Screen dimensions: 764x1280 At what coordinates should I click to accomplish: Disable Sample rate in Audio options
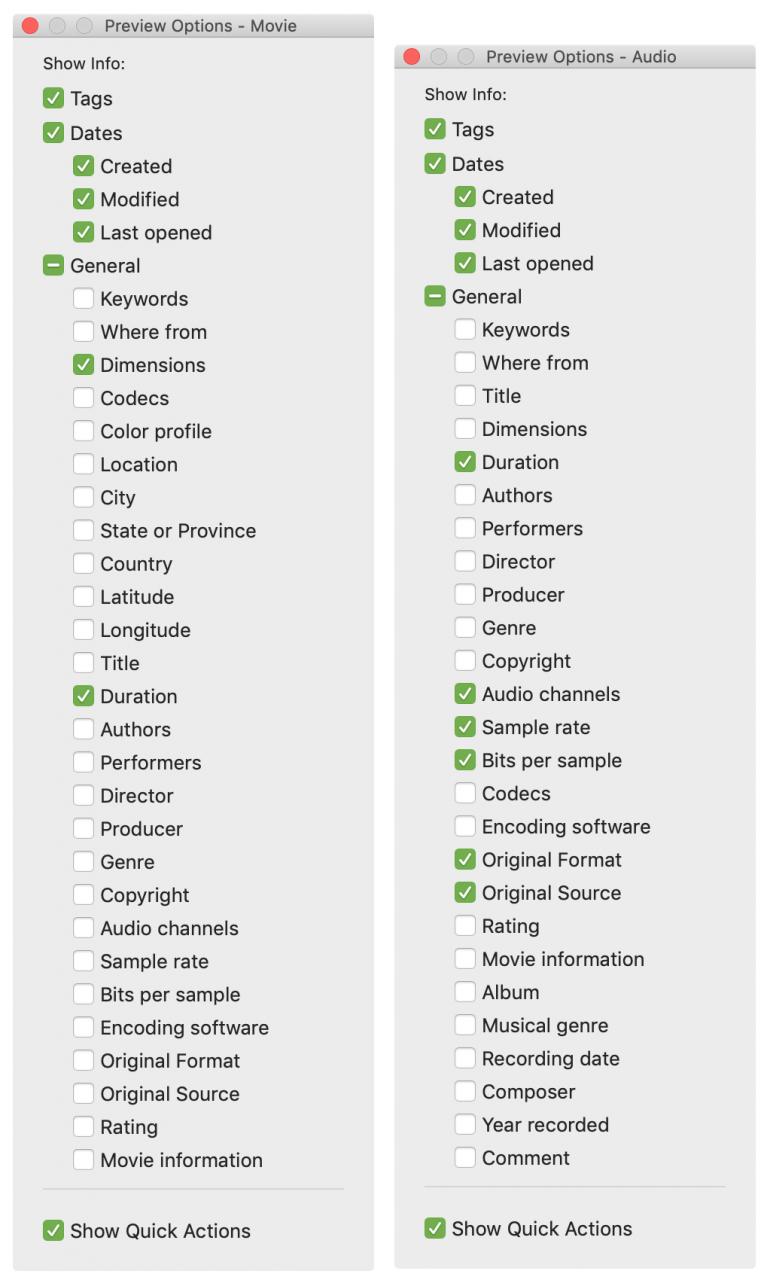466,727
